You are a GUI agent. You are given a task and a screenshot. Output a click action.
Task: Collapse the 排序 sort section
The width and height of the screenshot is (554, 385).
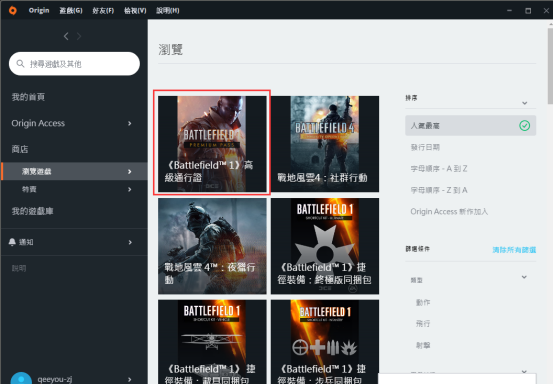[x=524, y=103]
